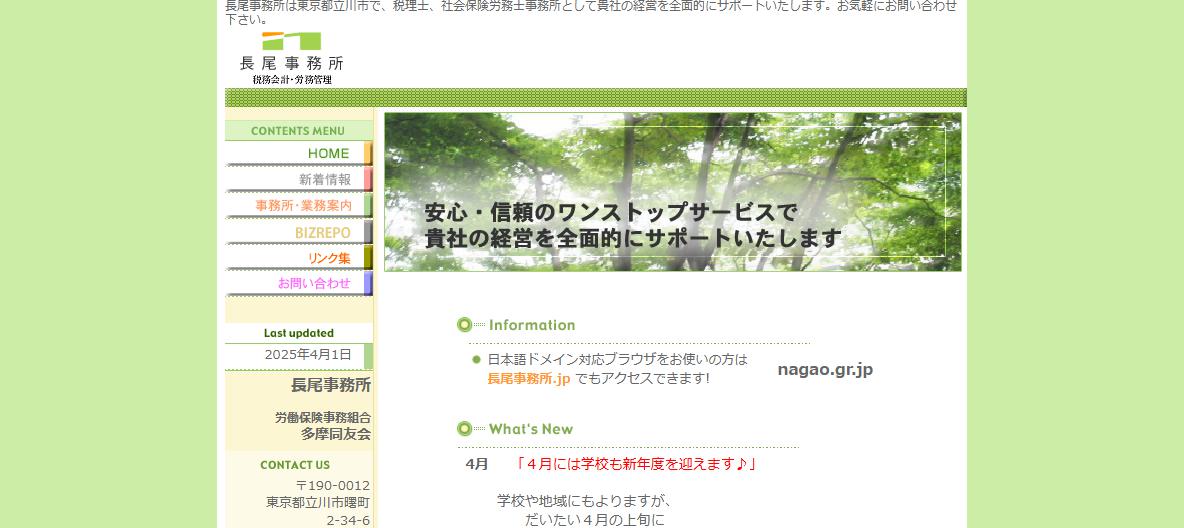Click the CONTACT US heading
Viewport: 1184px width, 528px height.
point(295,465)
